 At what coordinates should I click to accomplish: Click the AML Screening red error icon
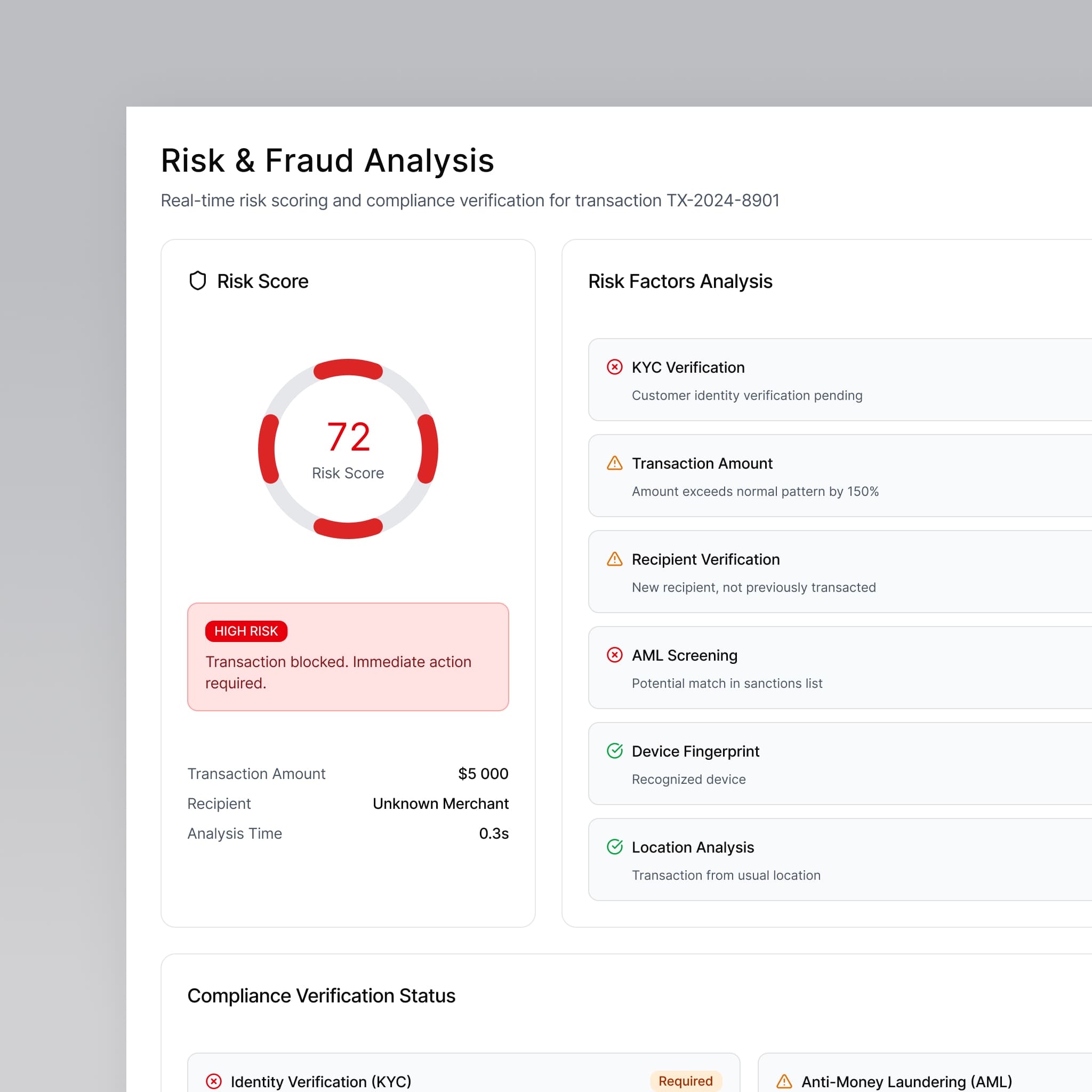tap(614, 655)
